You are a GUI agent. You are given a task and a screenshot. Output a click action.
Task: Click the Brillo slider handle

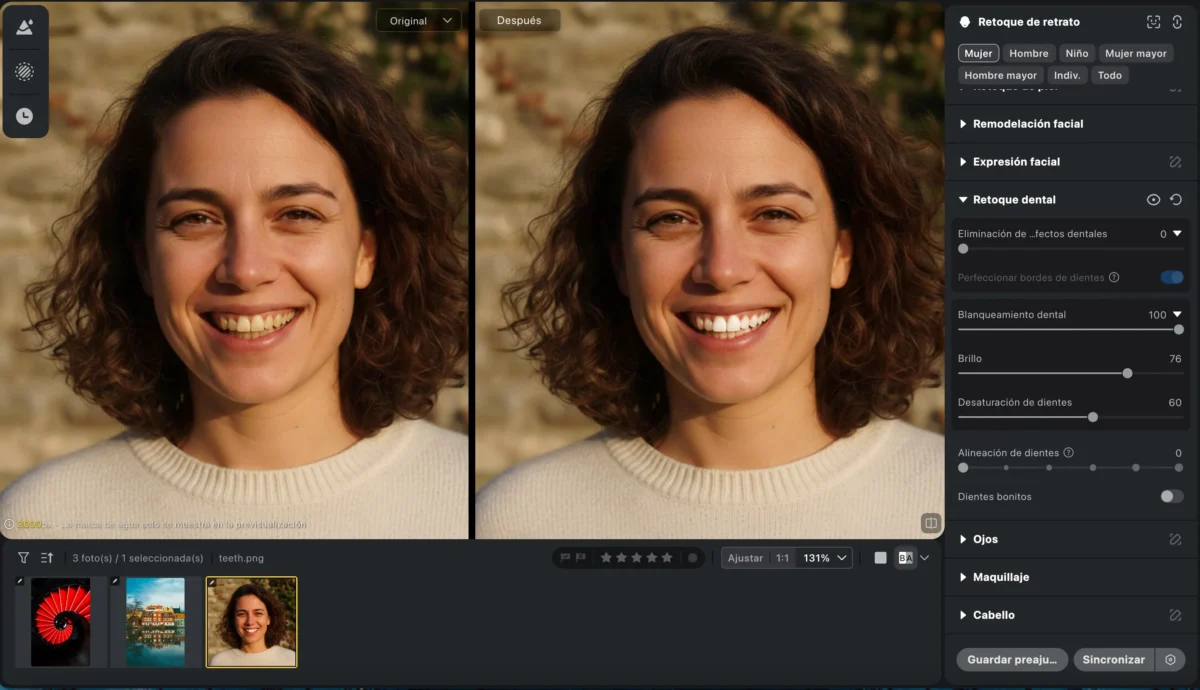(x=1127, y=373)
